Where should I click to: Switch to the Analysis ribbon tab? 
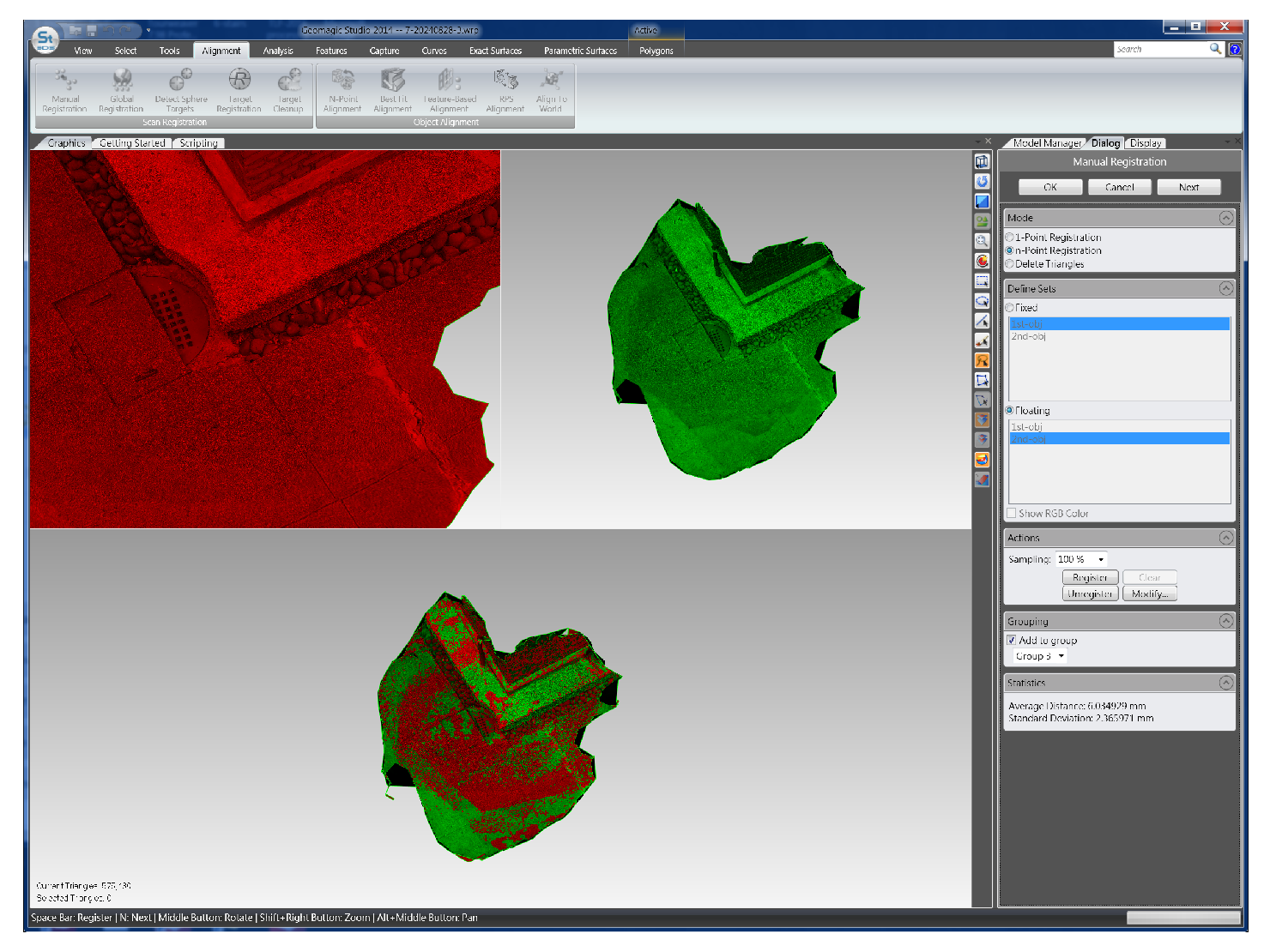pos(278,51)
